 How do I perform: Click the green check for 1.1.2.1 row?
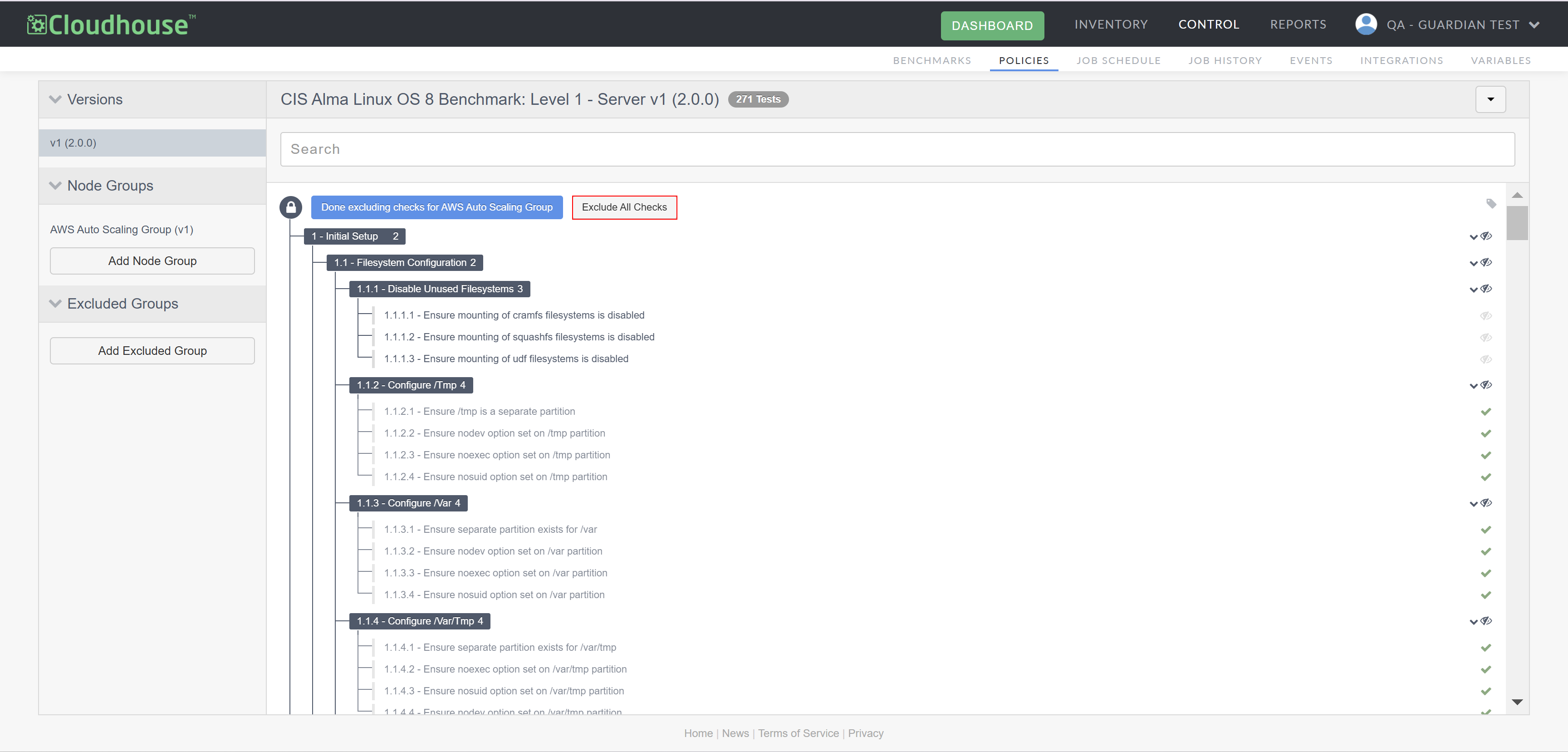[x=1486, y=412]
